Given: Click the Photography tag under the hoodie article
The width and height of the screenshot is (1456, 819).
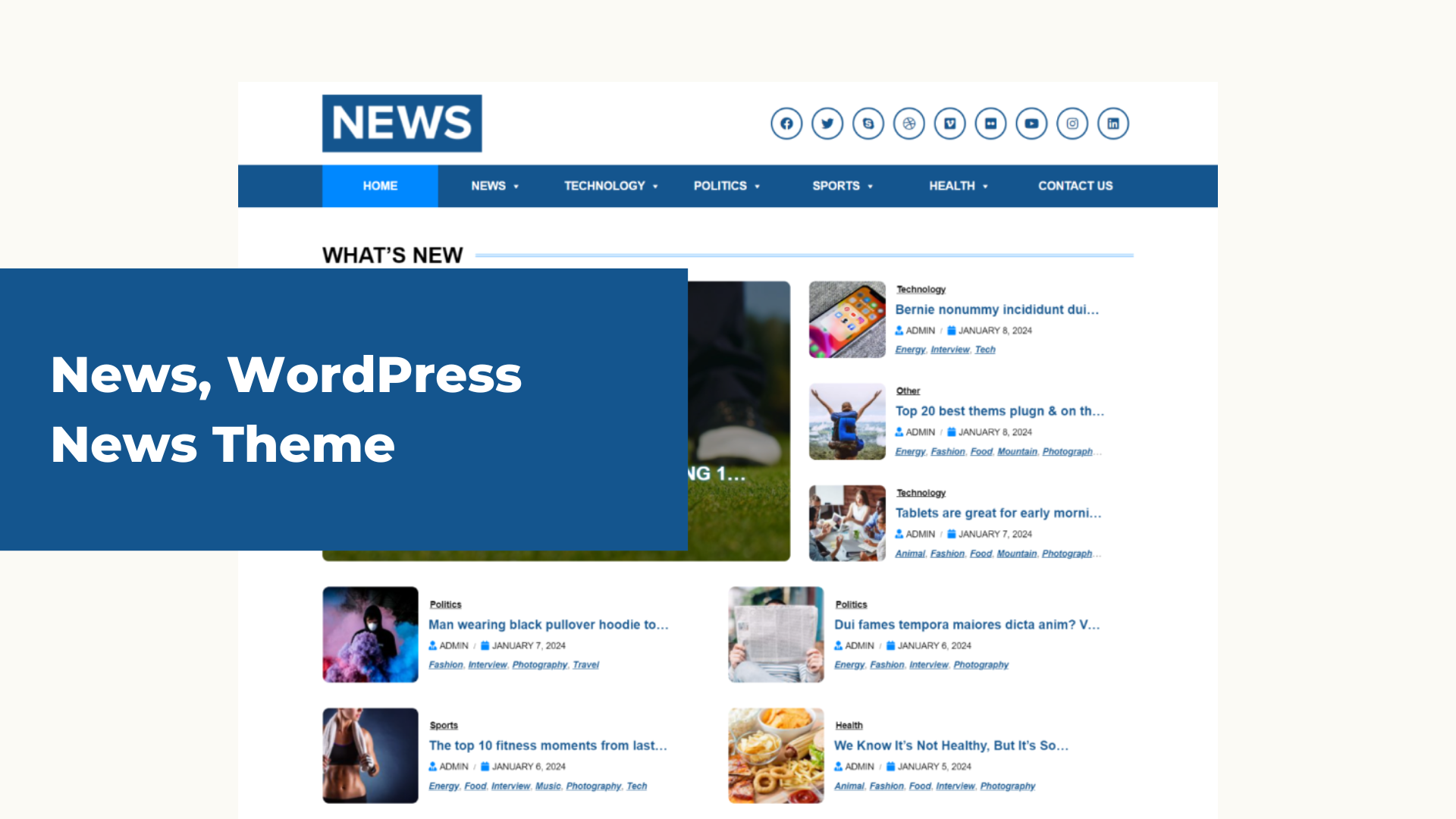Looking at the screenshot, I should (x=540, y=664).
